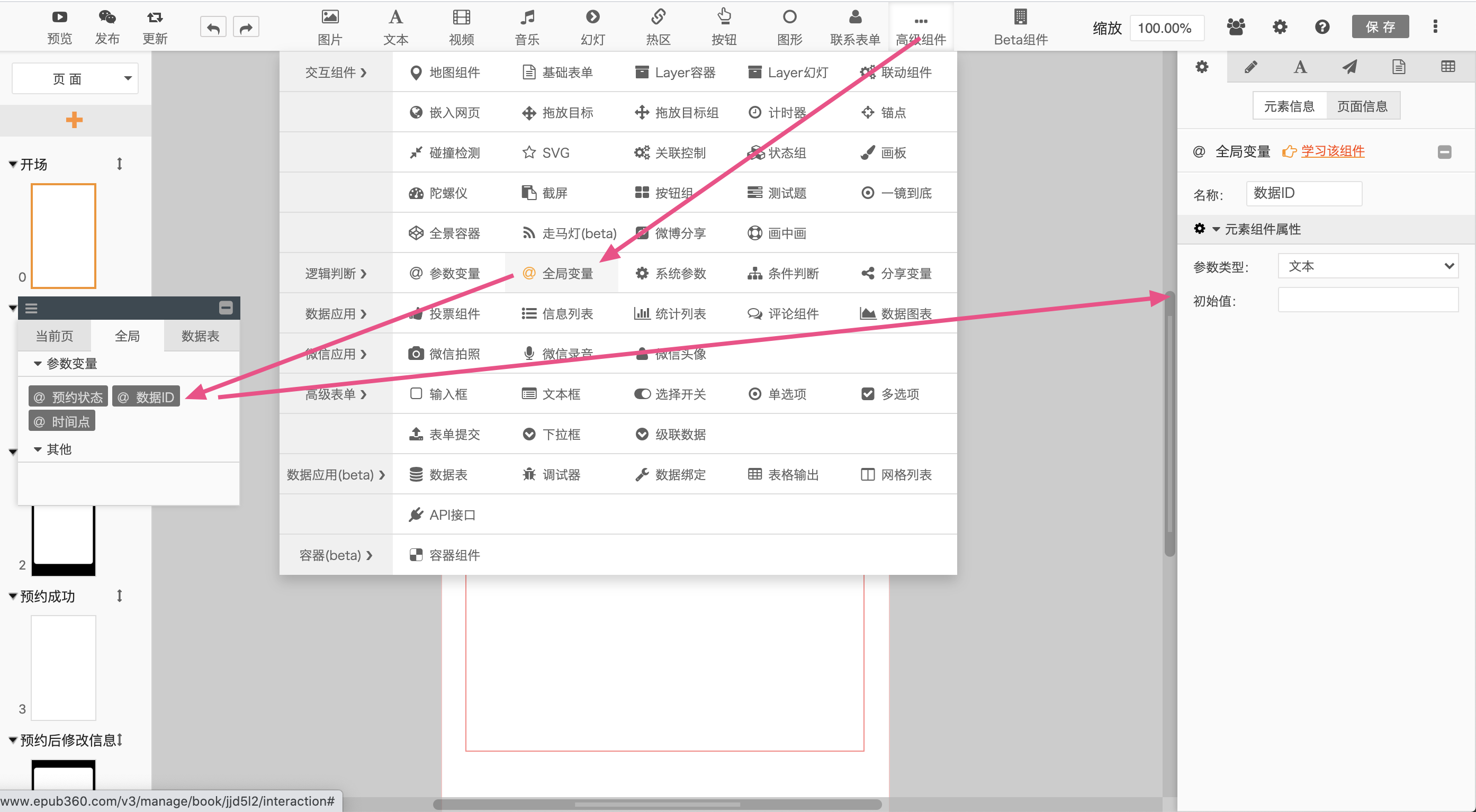Insert an 图片 image component
The image size is (1476, 812).
tap(329, 26)
